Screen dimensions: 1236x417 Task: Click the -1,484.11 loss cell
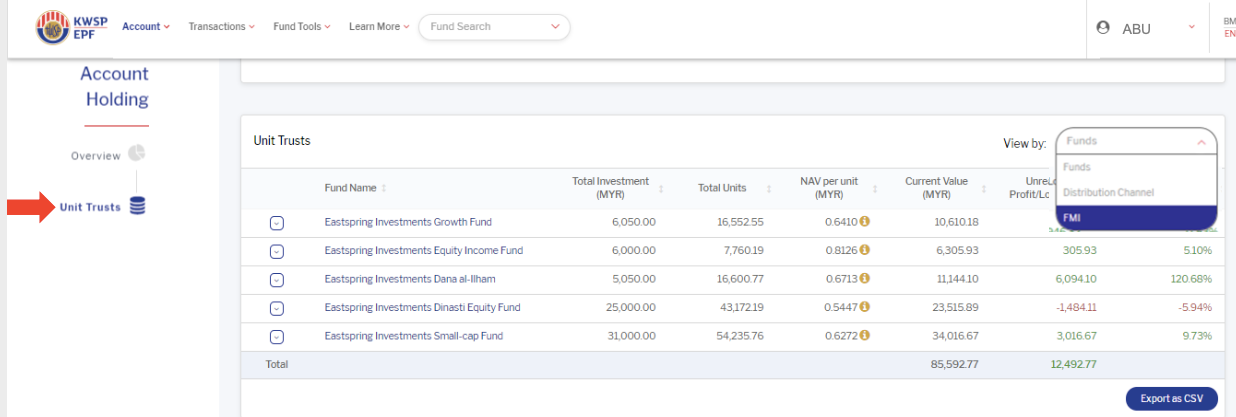[x=1077, y=307]
